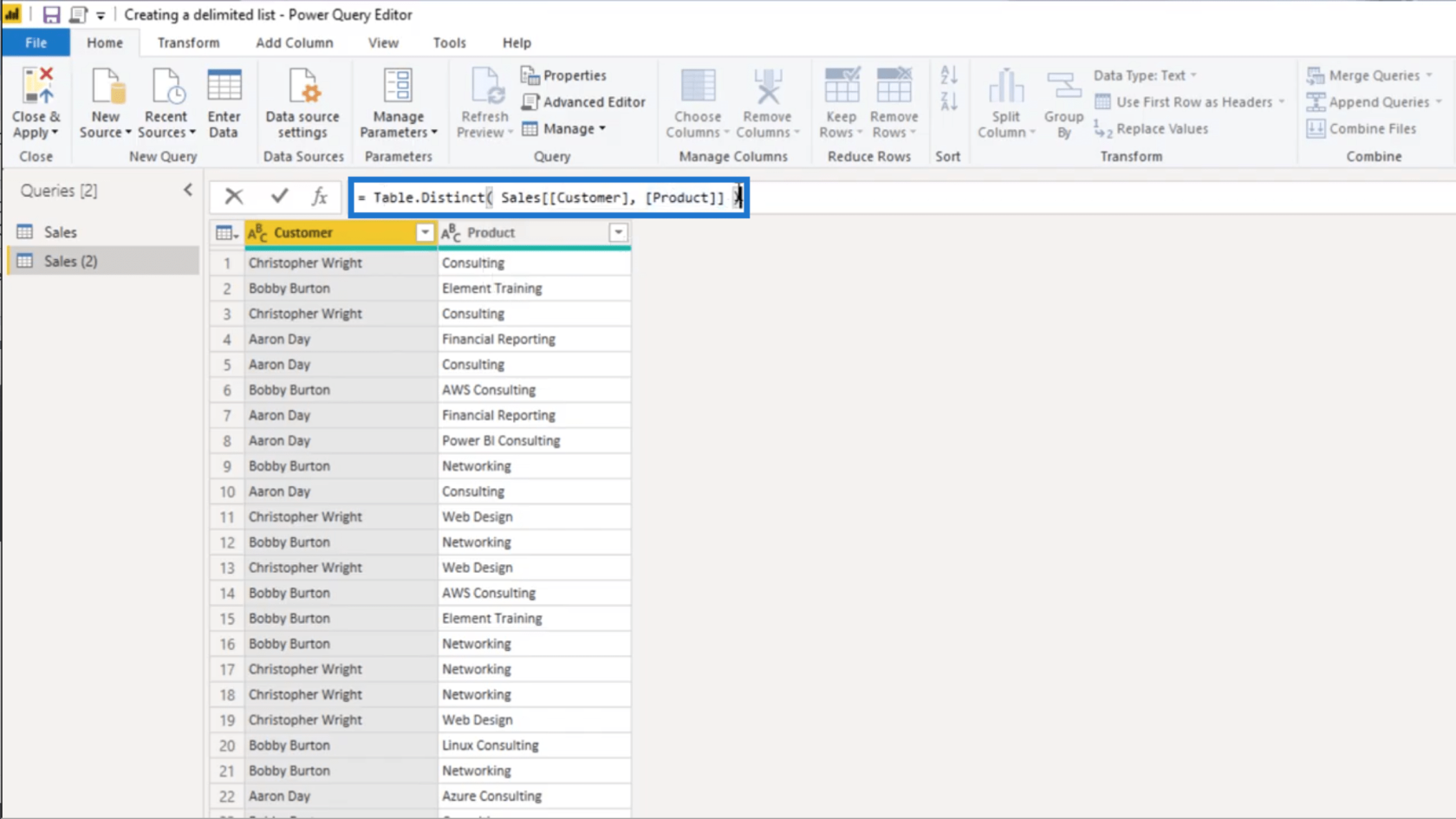Click the Remove Columns icon
1456x819 pixels.
click(x=767, y=87)
